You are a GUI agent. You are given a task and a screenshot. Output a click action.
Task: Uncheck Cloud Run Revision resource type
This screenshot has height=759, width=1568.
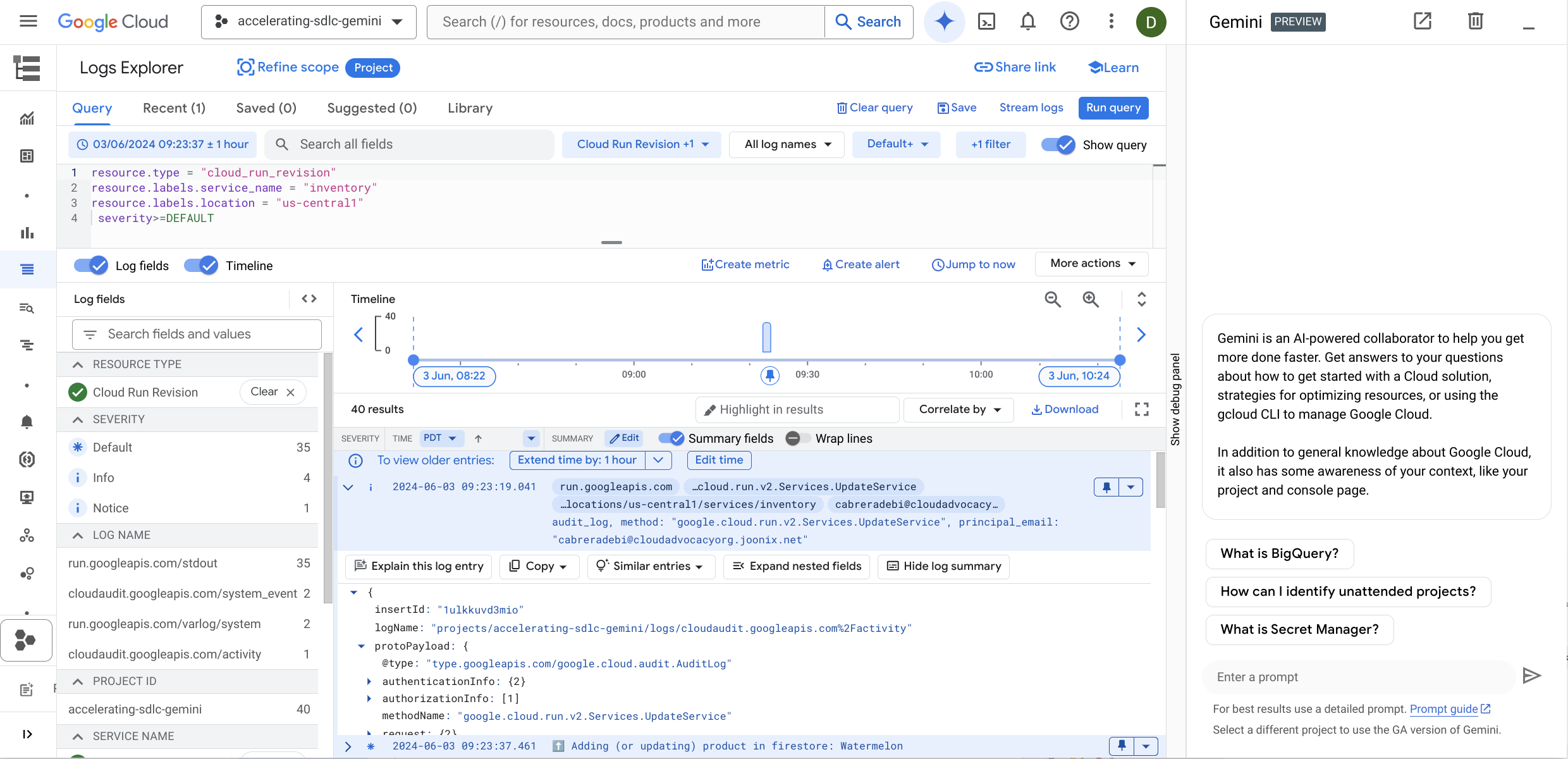click(x=78, y=392)
